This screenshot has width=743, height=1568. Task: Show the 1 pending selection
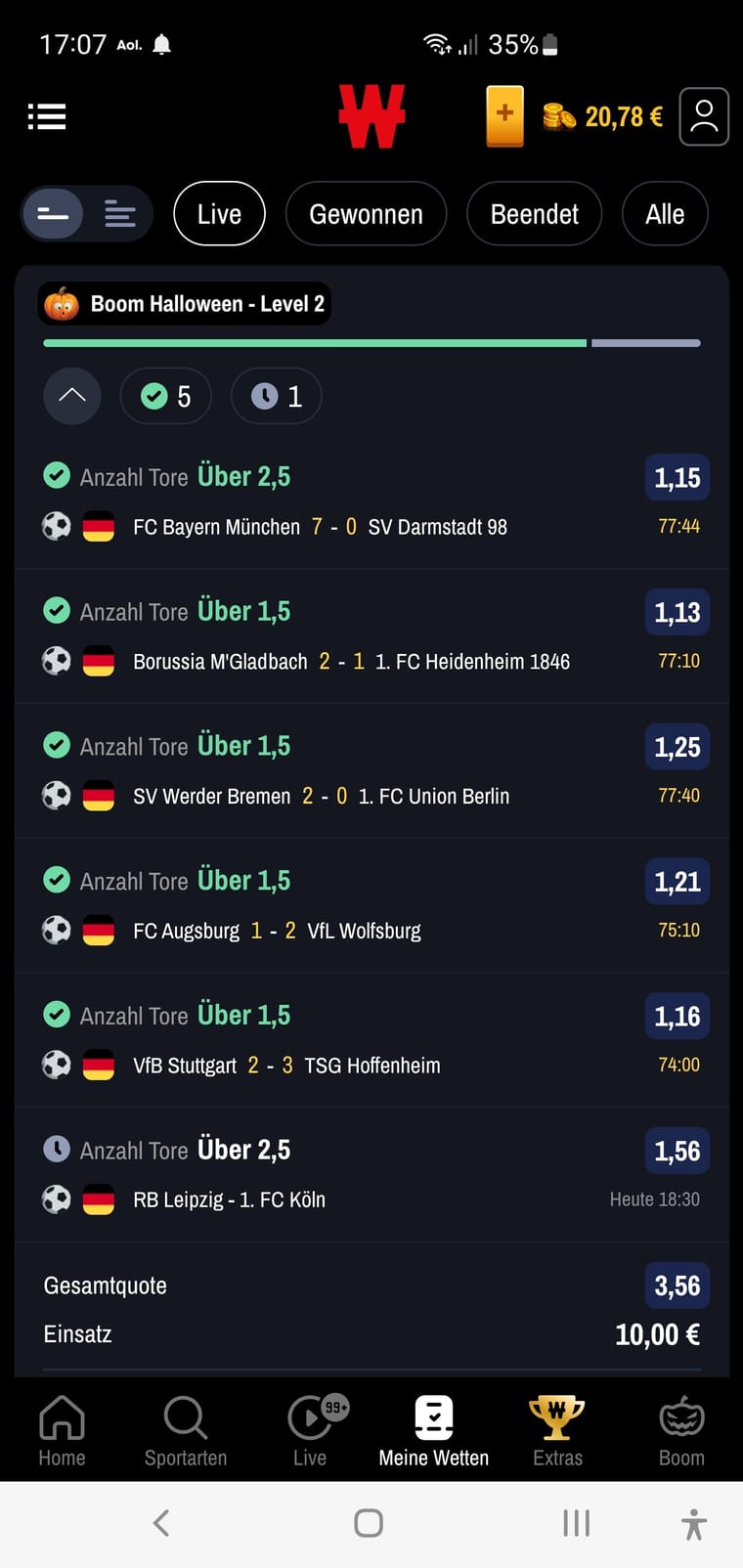click(x=277, y=396)
